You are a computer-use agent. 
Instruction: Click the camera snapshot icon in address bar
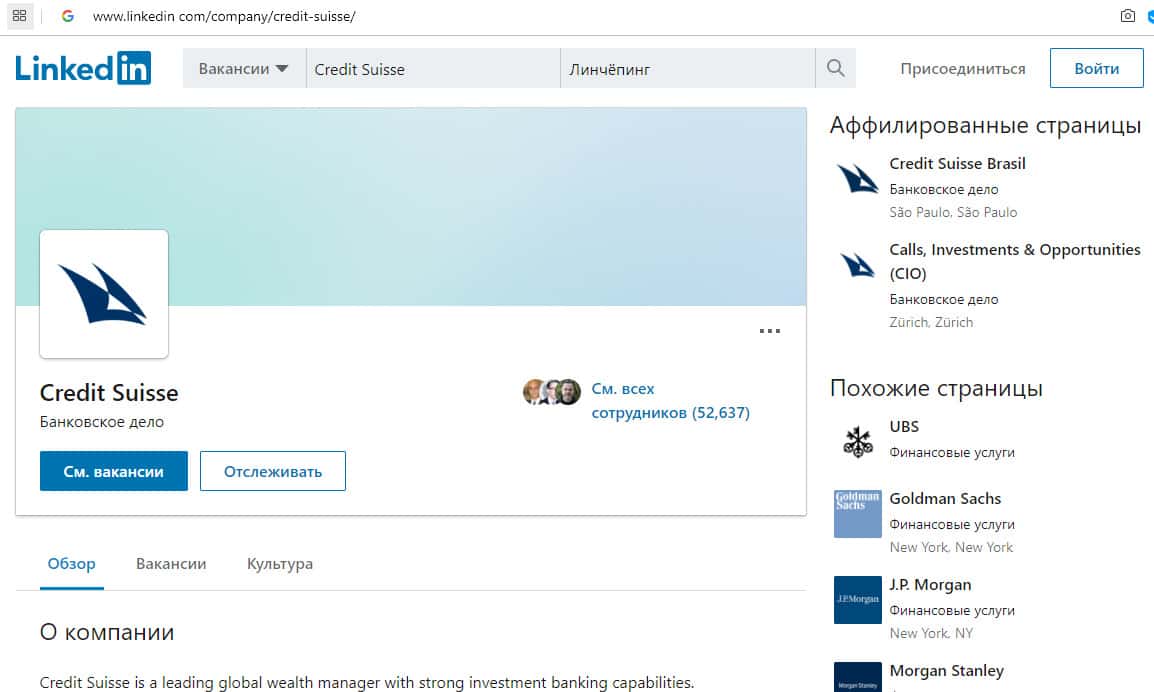(x=1128, y=15)
